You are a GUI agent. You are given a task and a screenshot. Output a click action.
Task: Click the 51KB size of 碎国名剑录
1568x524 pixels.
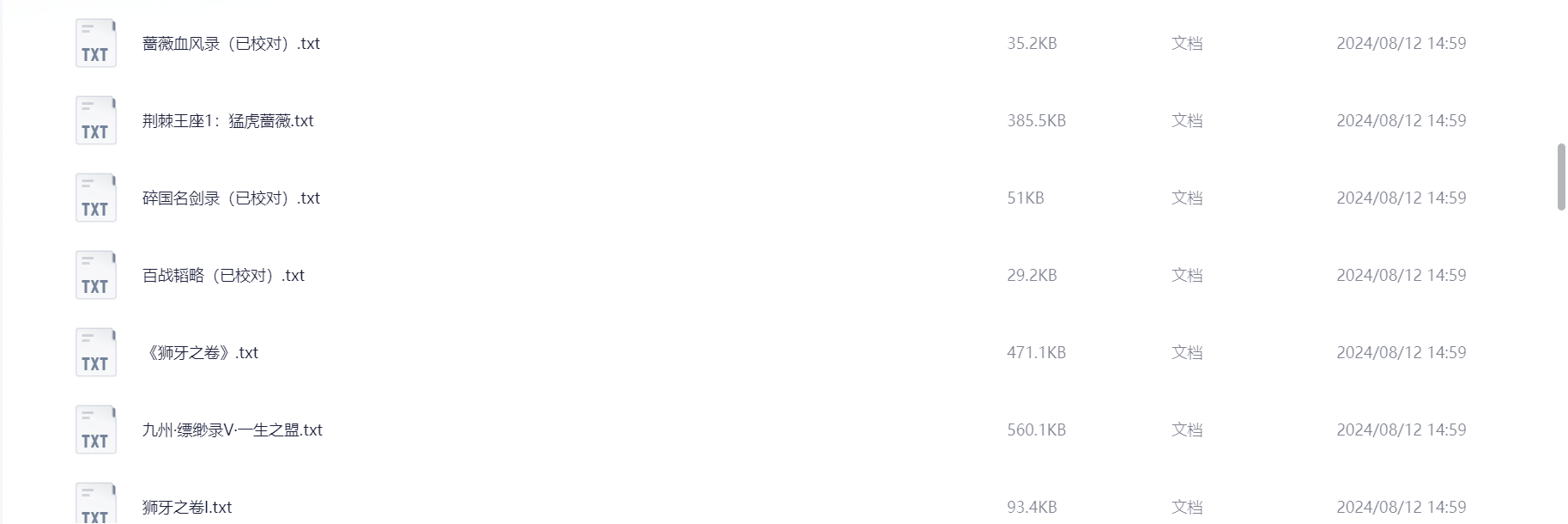click(x=1025, y=198)
